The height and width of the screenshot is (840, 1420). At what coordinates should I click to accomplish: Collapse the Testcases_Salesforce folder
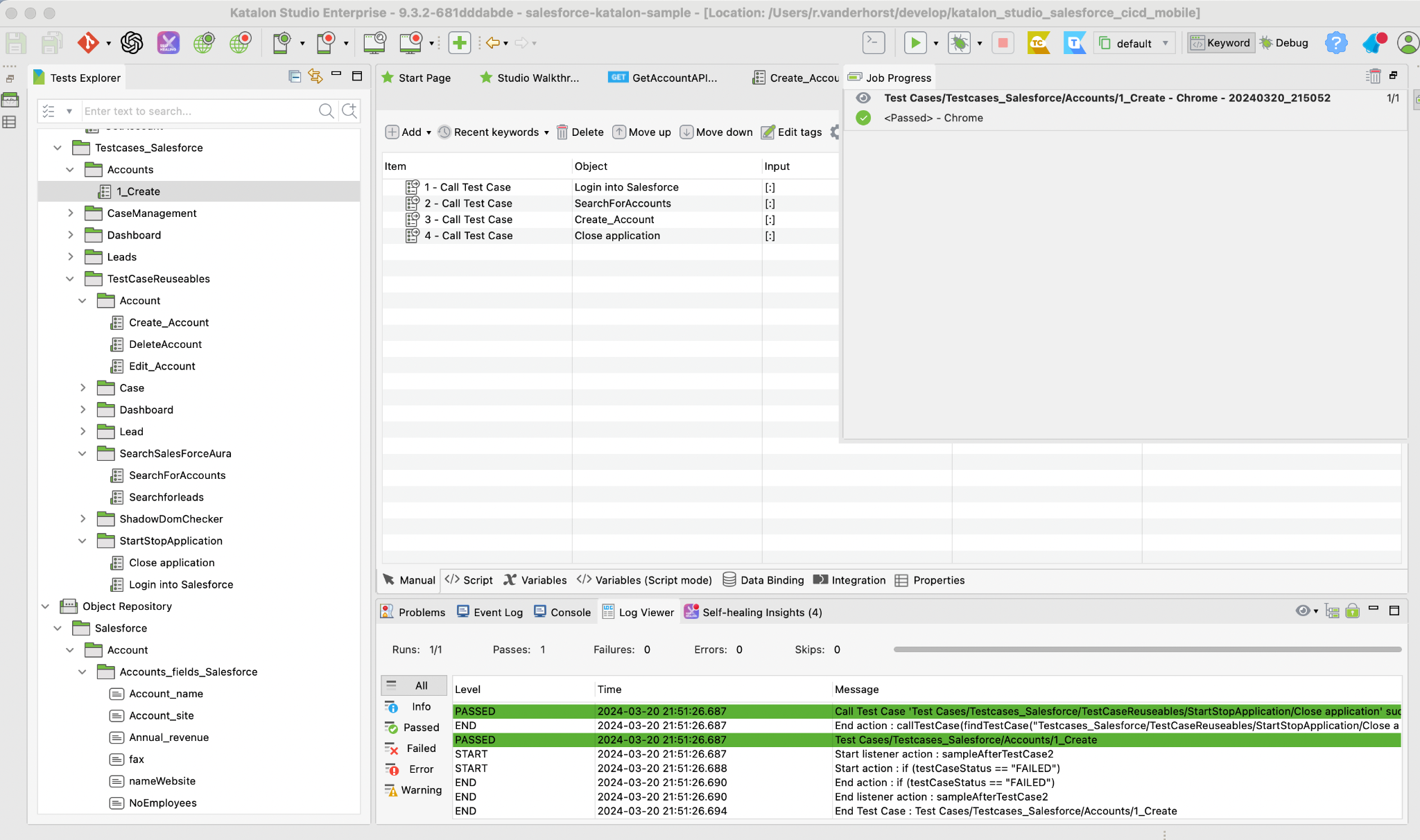(58, 148)
